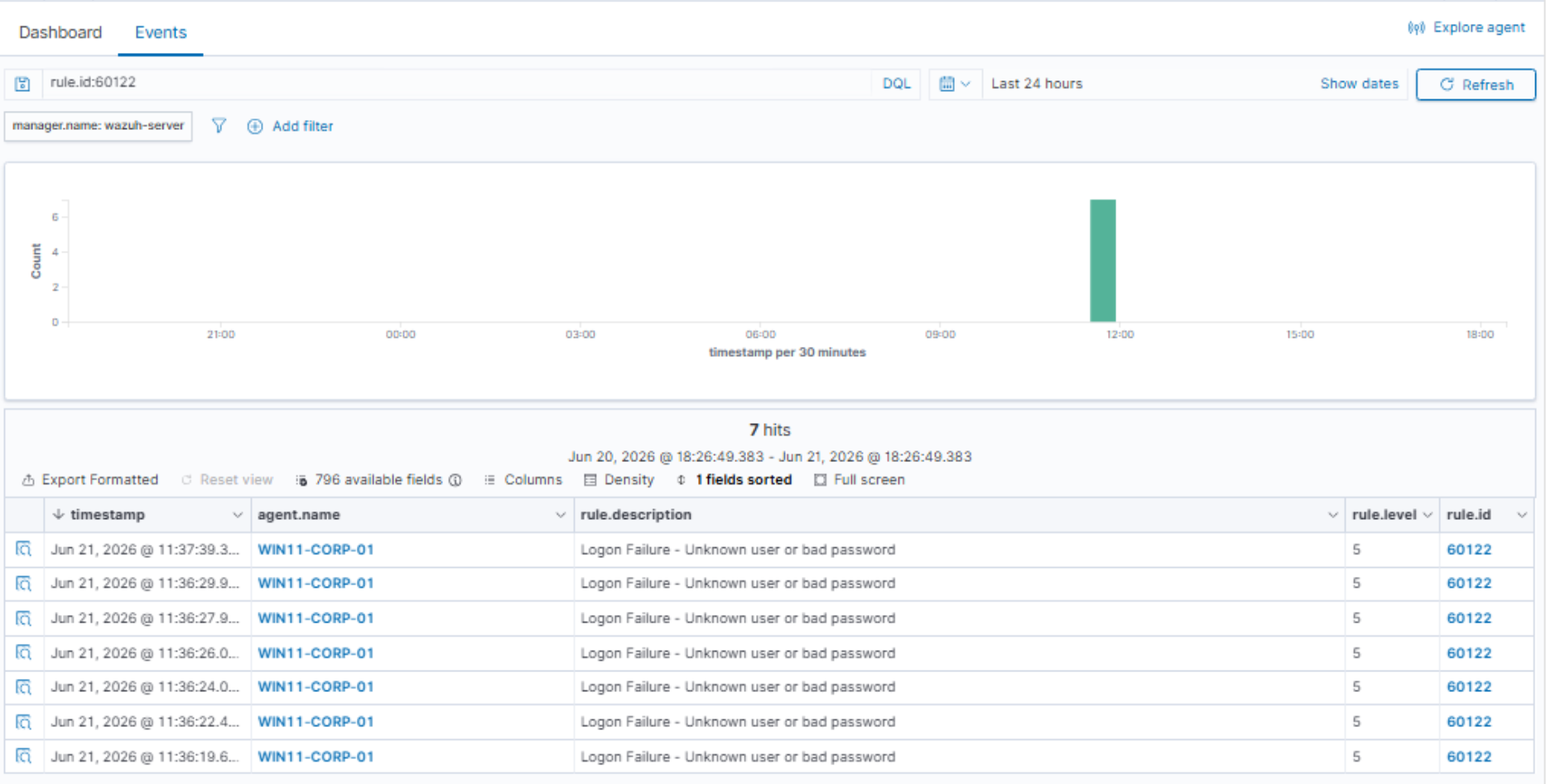Click rule.level value 5 in 11:36:24 row

coord(1356,687)
